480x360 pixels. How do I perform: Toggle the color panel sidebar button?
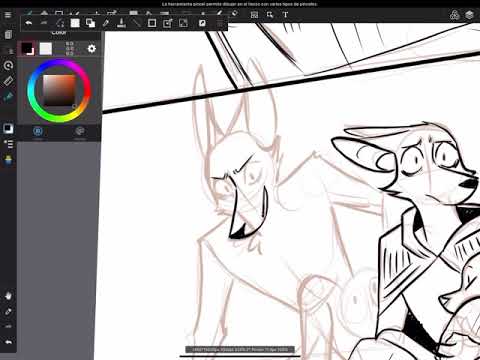point(8,129)
